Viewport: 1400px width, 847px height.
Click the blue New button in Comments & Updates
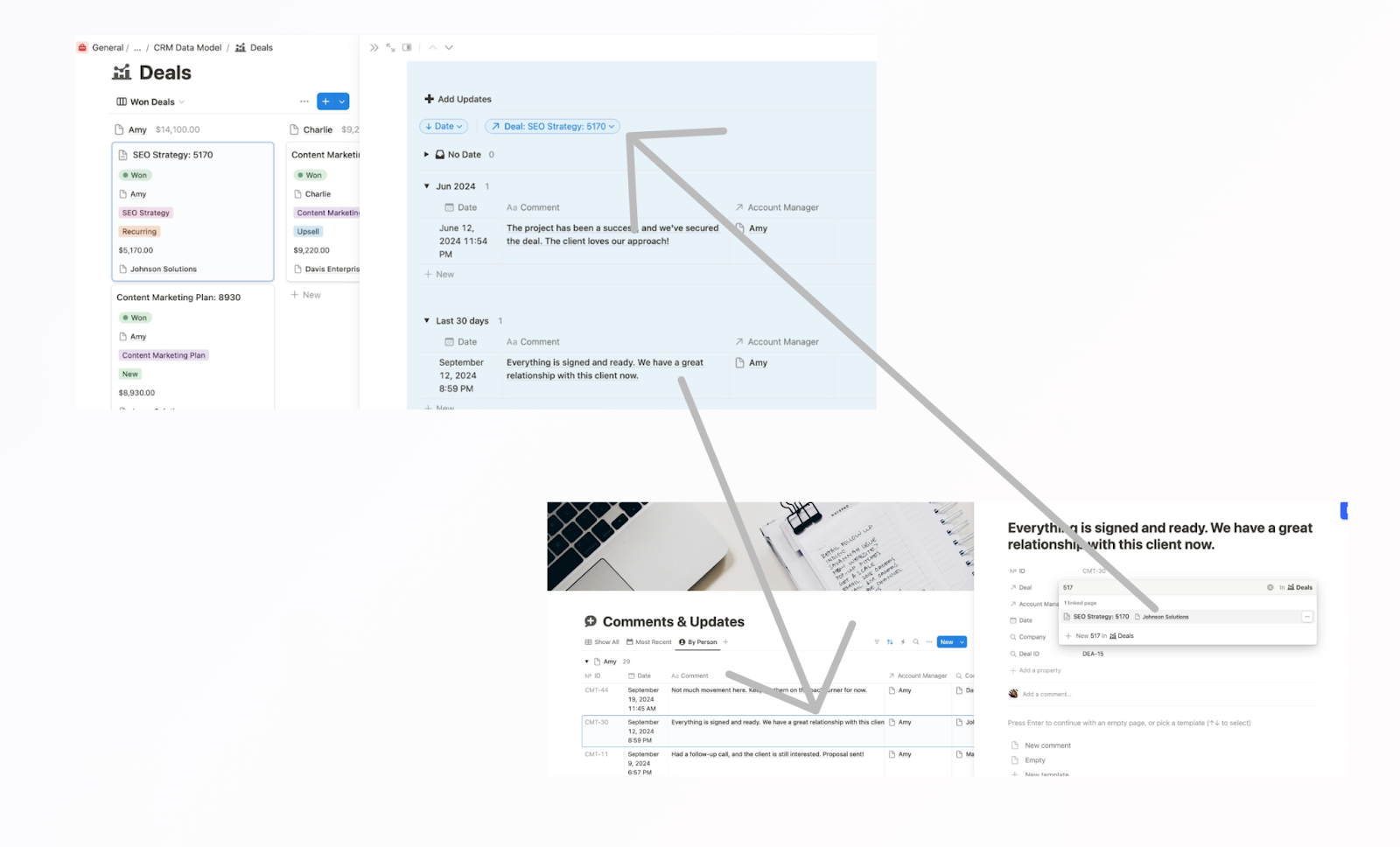pos(947,642)
